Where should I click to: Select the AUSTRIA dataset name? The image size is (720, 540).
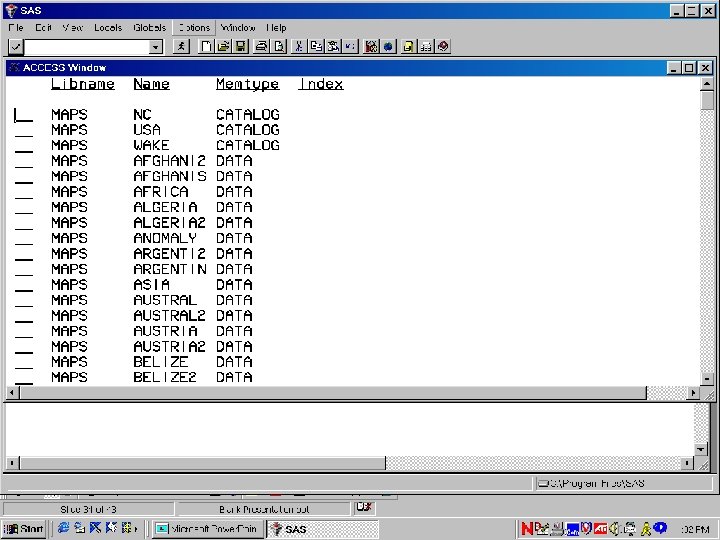(x=165, y=331)
